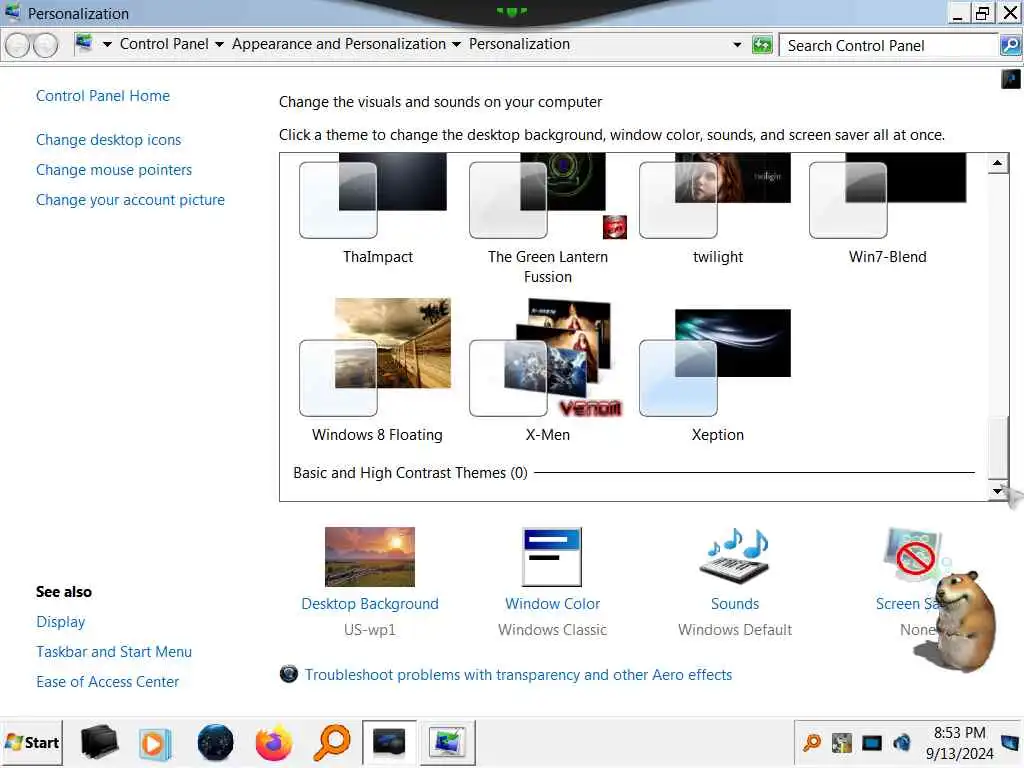This screenshot has width=1024, height=768.
Task: Select the Windows 8 Floating theme
Action: pyautogui.click(x=375, y=357)
